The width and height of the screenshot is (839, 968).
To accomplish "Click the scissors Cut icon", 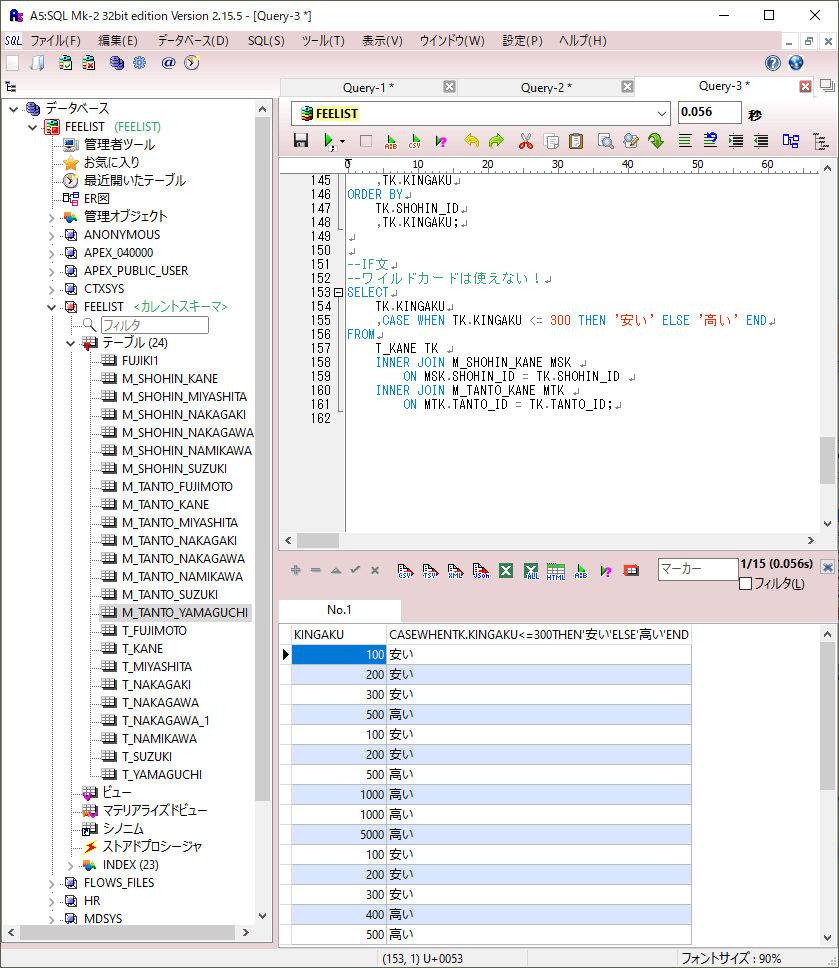I will tap(525, 142).
